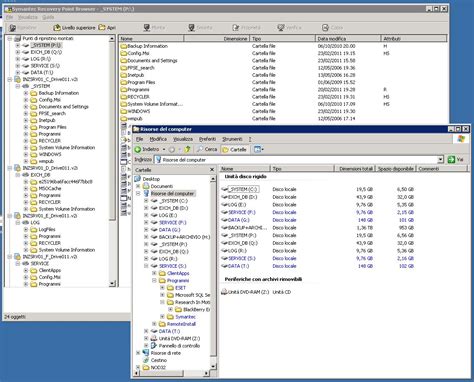The height and width of the screenshot is (382, 474).
Task: Toggle the Cartelle toolbar button
Action: 234,149
